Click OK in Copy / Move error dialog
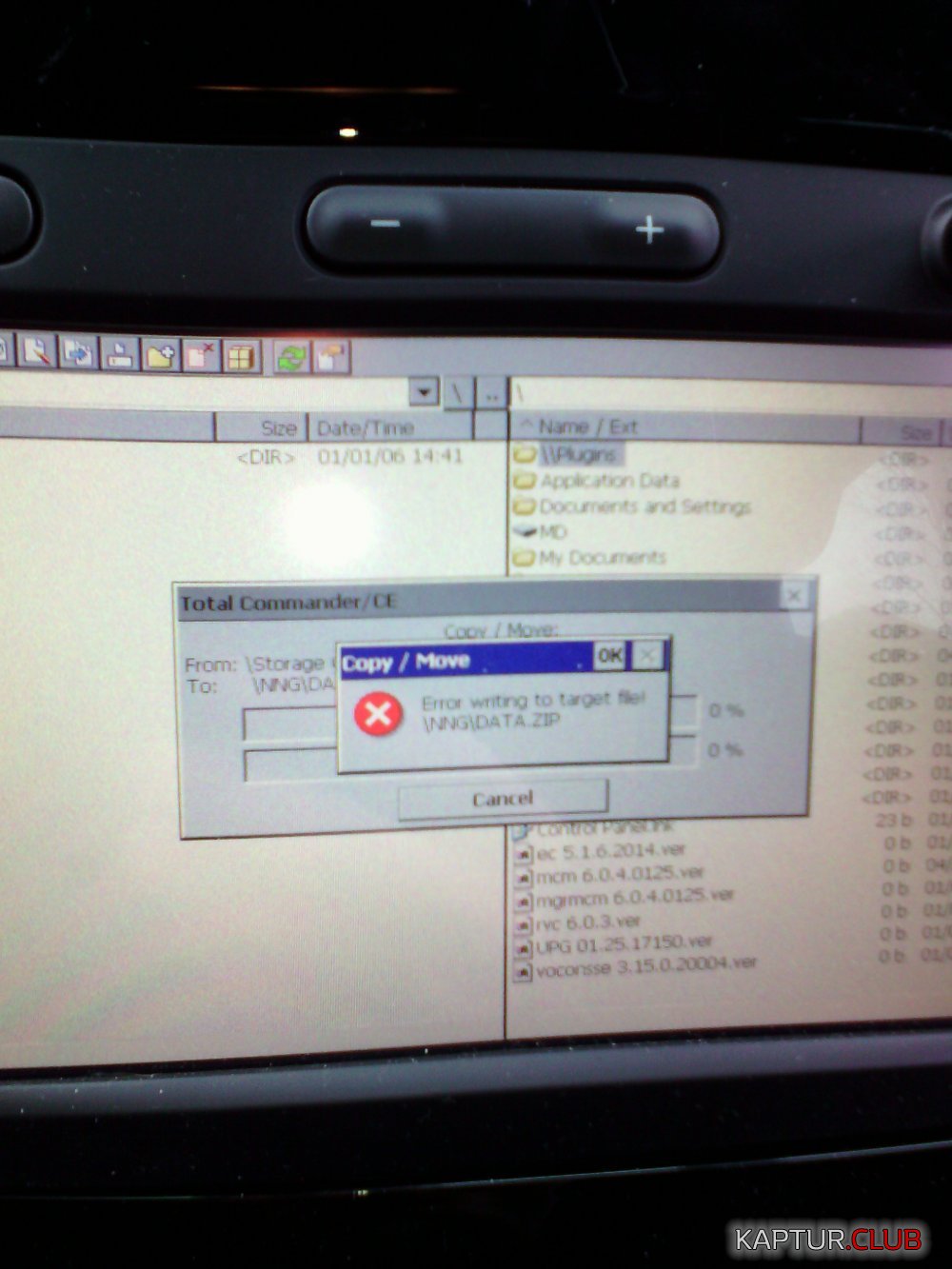 click(x=609, y=655)
